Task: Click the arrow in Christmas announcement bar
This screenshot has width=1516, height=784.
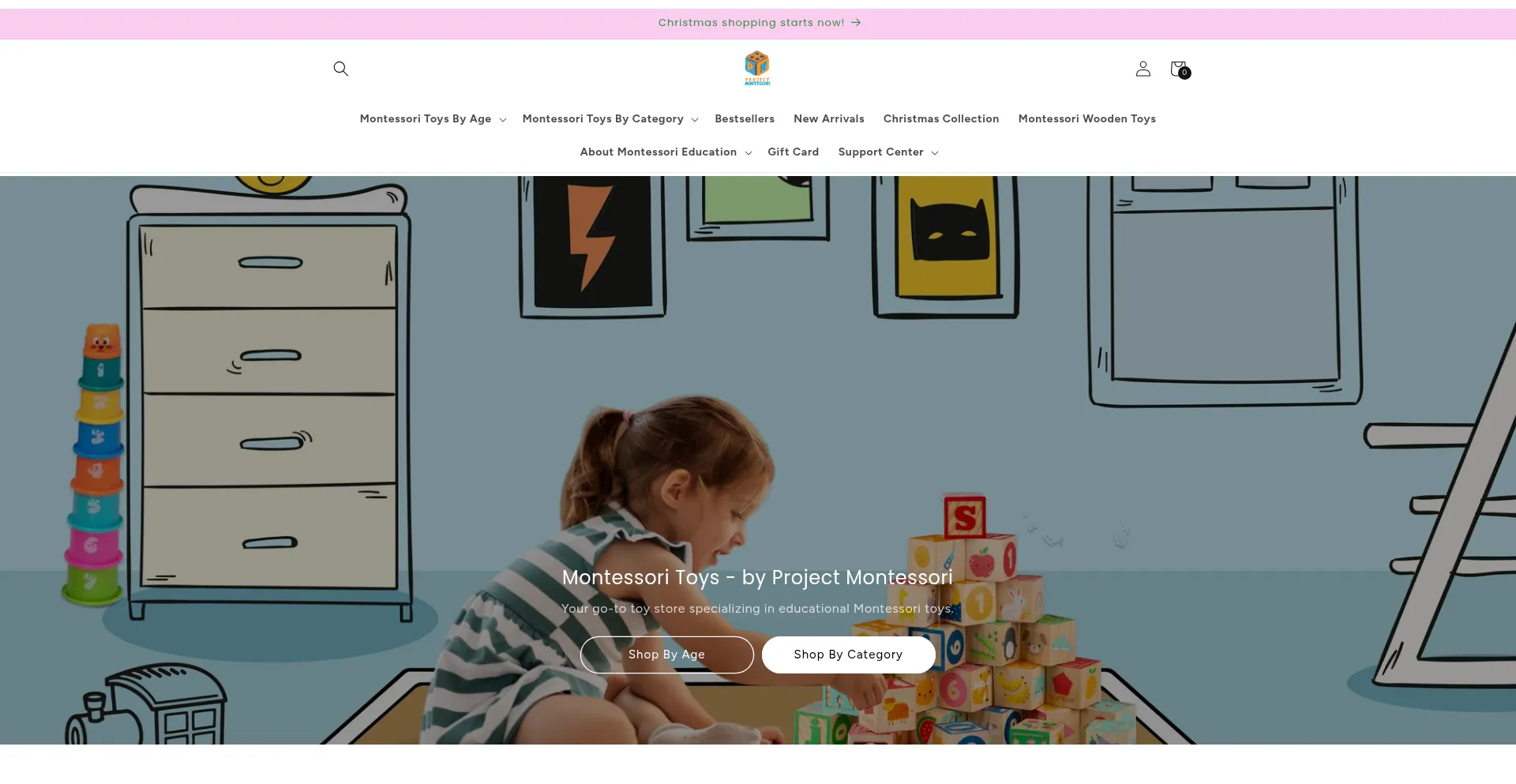Action: pos(856,23)
